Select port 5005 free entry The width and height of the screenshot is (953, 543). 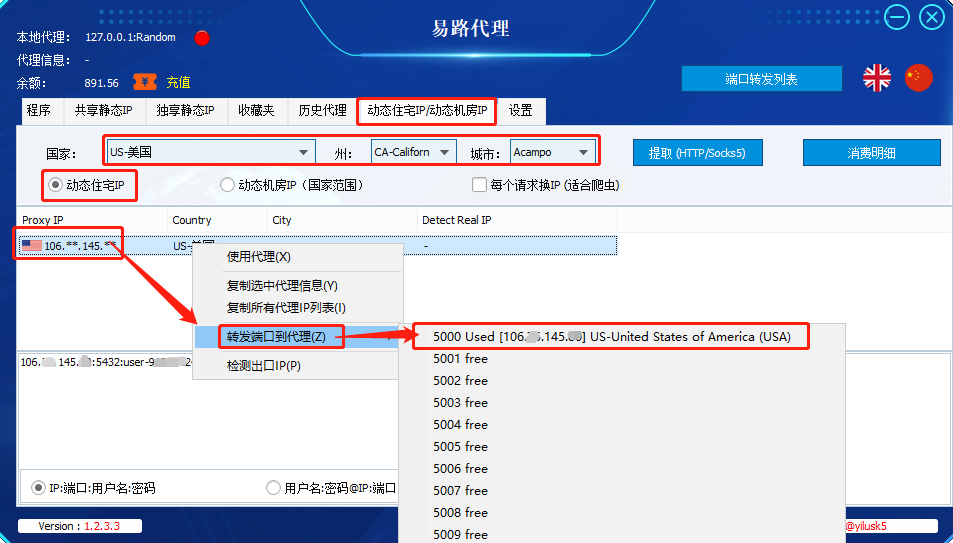622,446
